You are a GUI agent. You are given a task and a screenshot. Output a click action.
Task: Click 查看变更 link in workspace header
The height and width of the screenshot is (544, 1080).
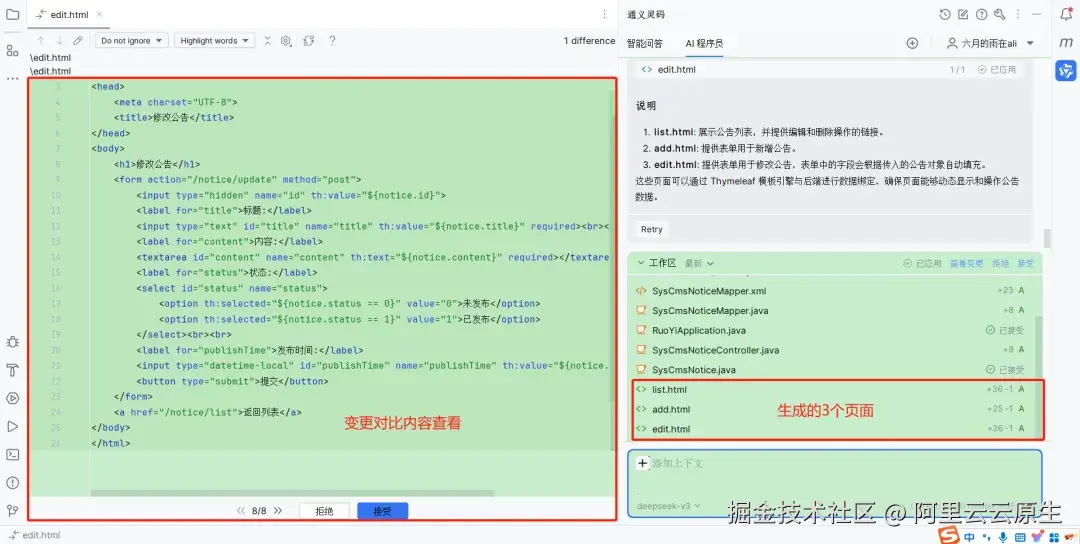968,263
